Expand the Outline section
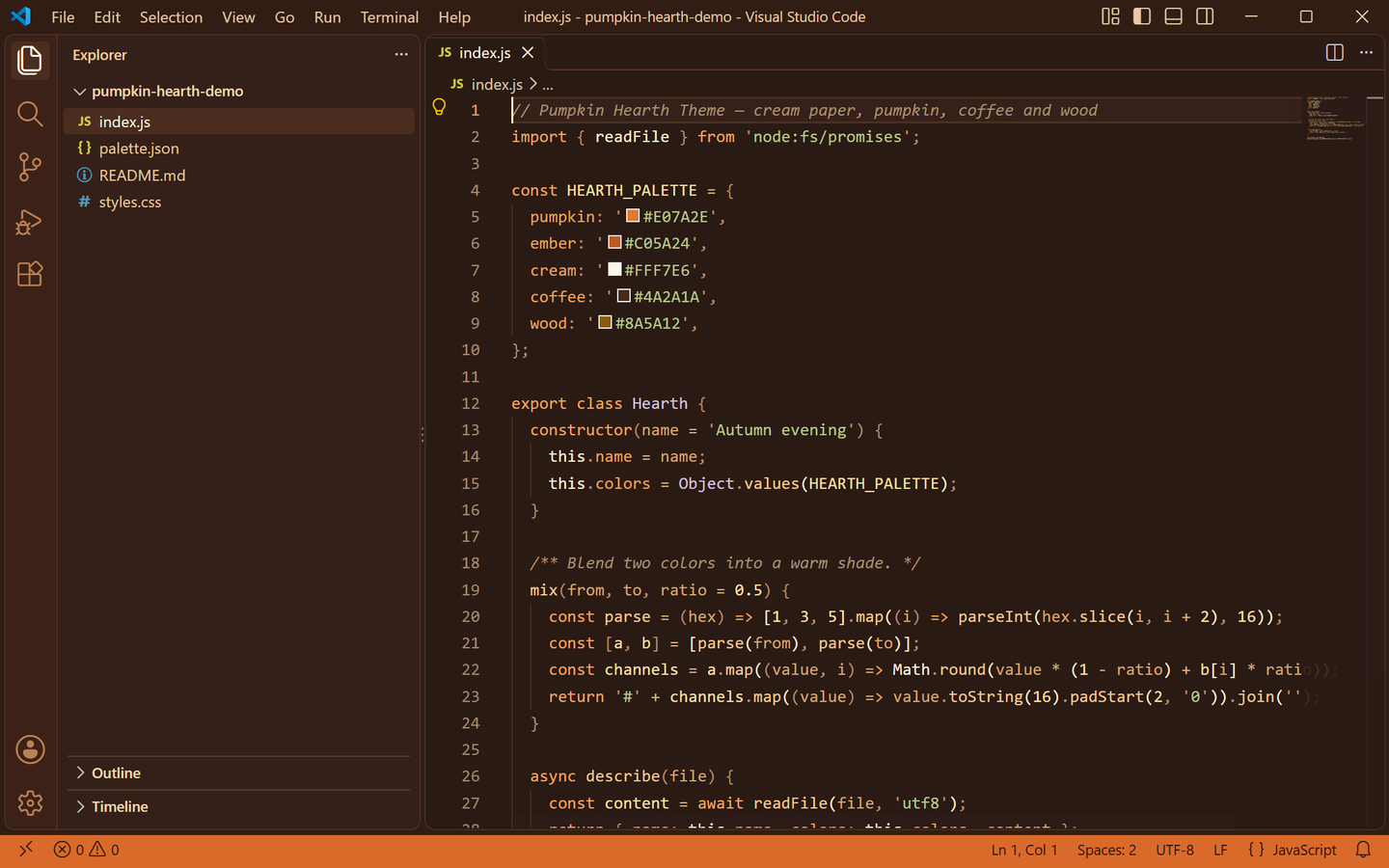 241,773
